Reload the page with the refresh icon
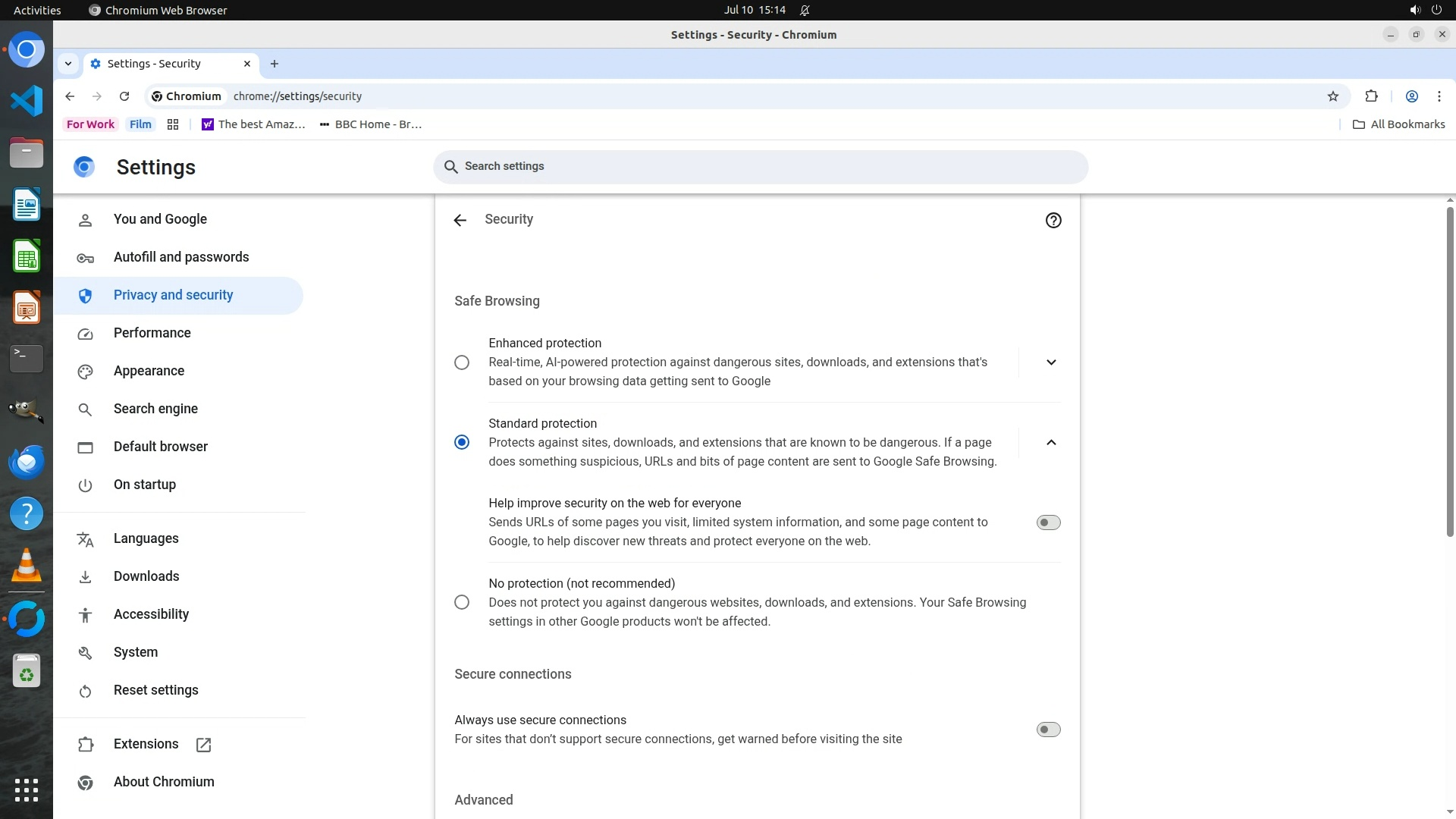1456x819 pixels. pos(124,96)
